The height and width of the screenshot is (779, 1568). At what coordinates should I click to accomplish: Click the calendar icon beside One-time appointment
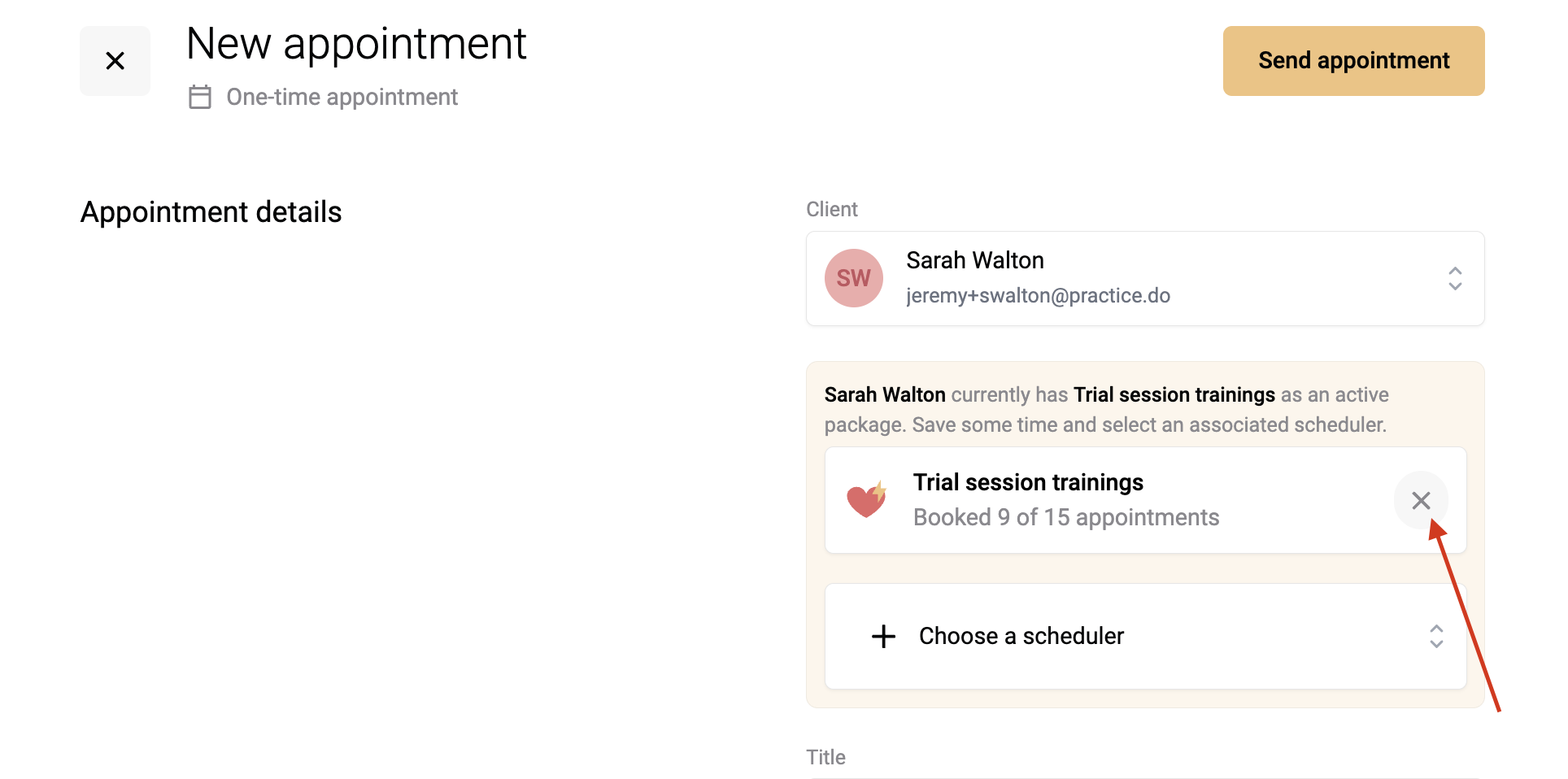pyautogui.click(x=200, y=97)
